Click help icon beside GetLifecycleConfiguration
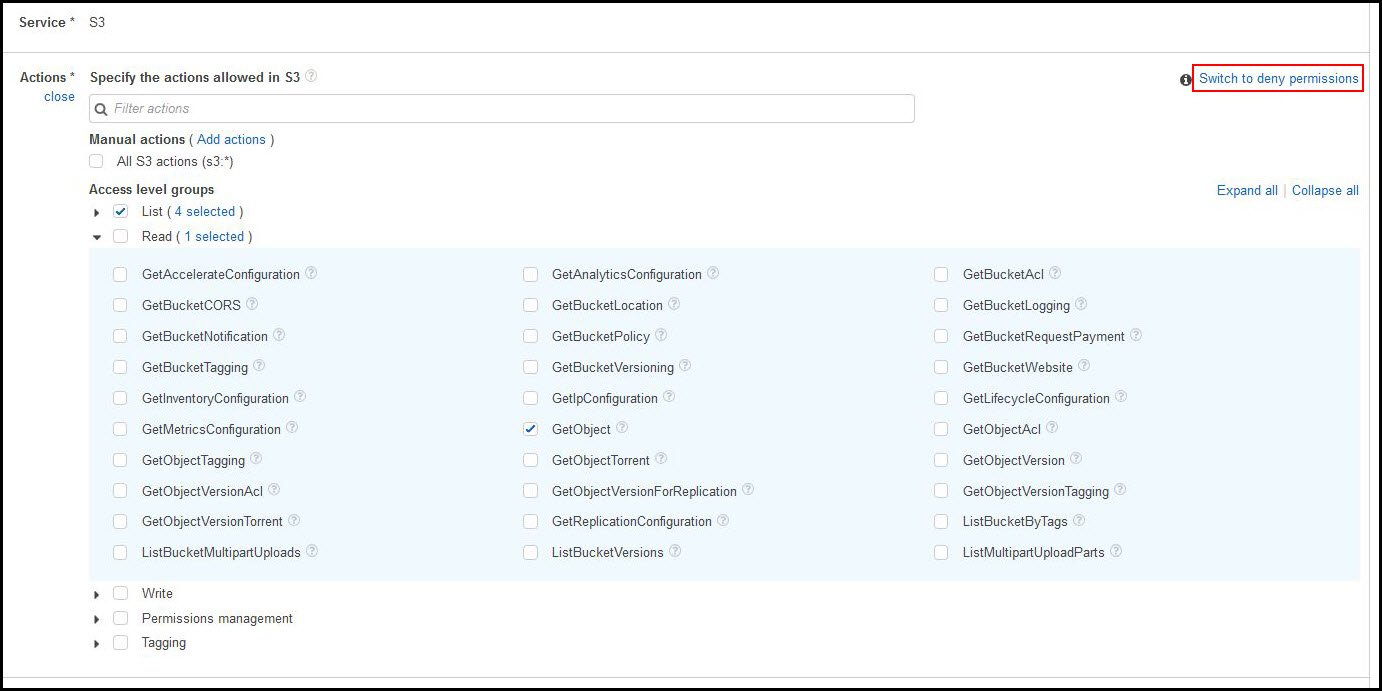1382x691 pixels. pos(1121,397)
